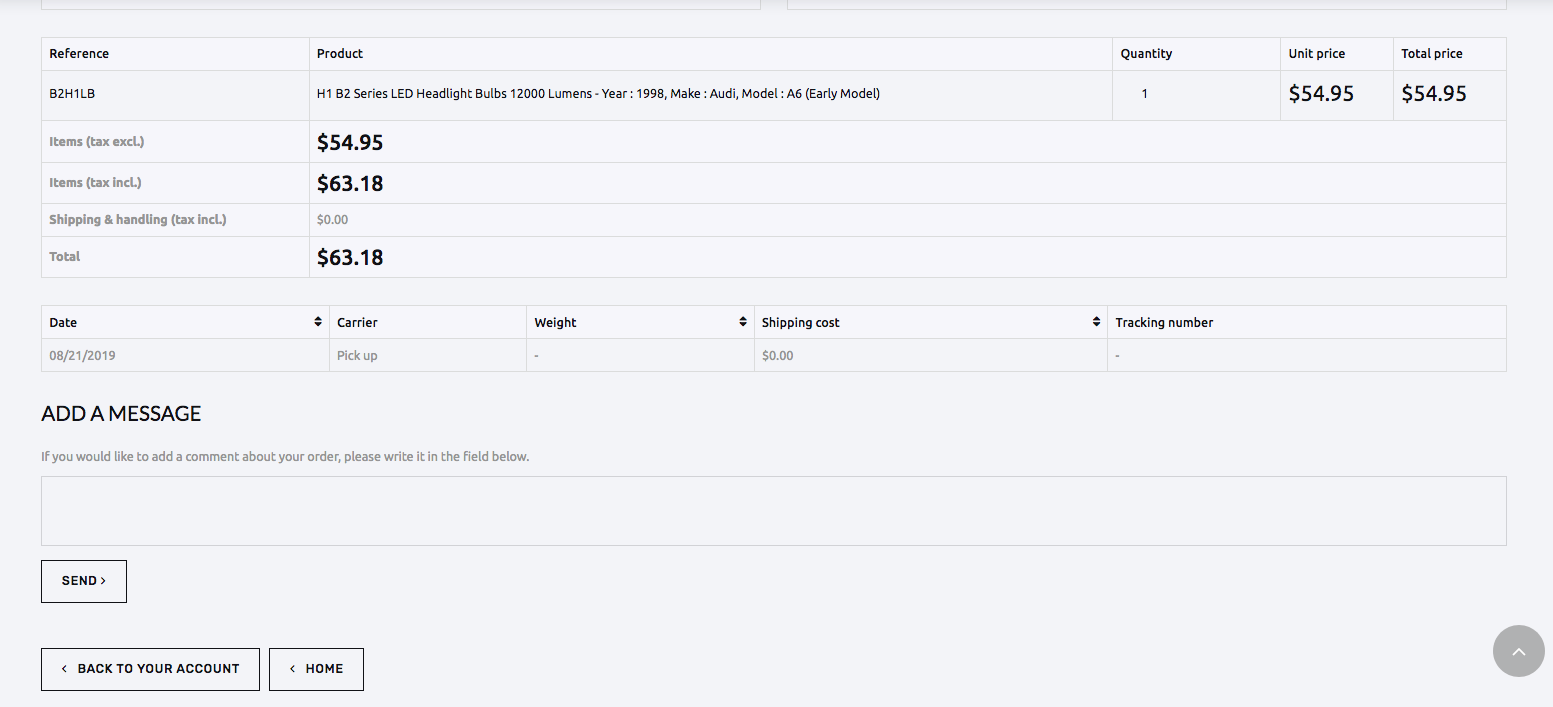Focus the order comment text area
Viewport: 1553px width, 707px height.
click(x=773, y=511)
